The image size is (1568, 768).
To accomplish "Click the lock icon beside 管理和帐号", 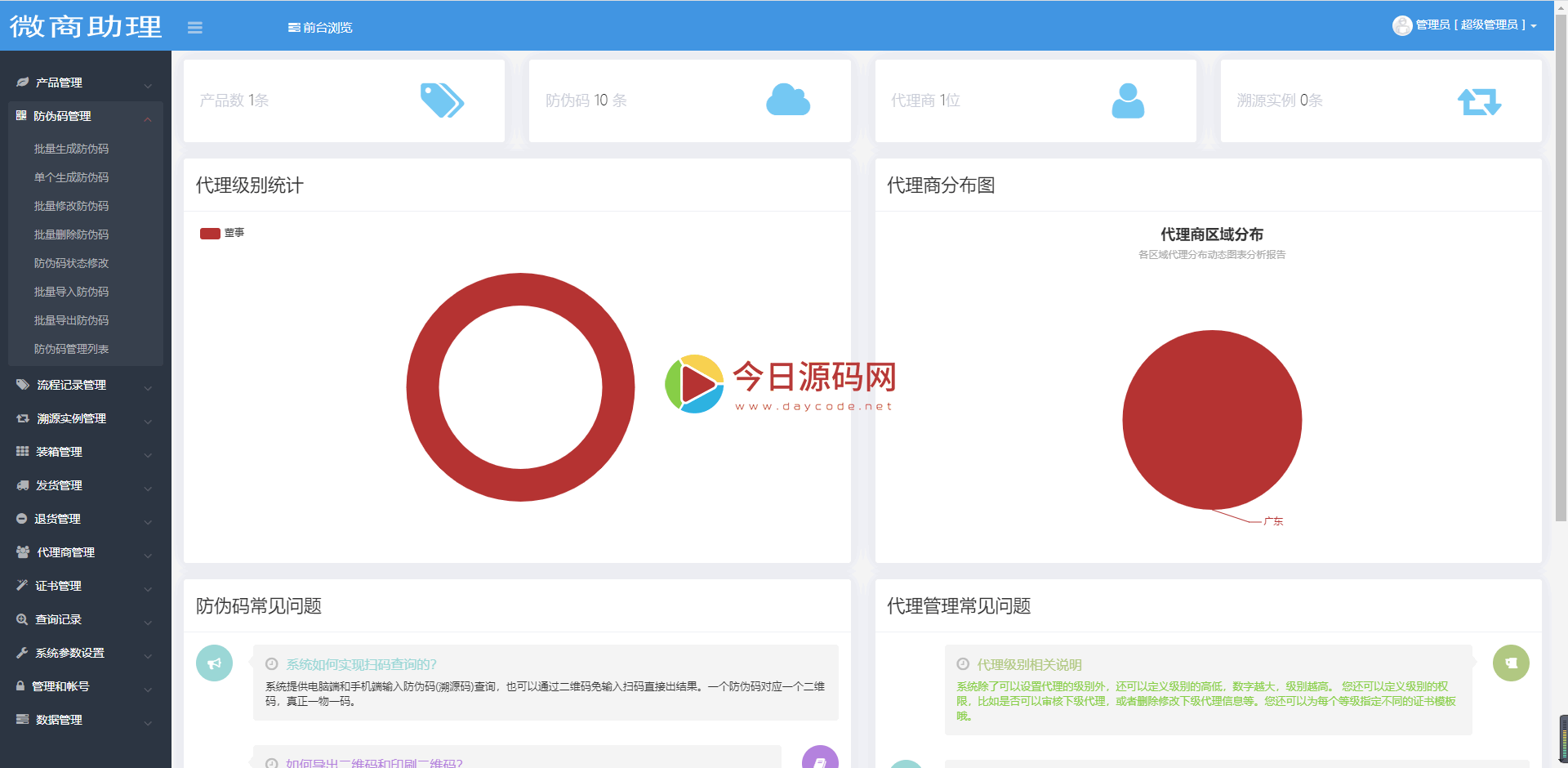I will 20,686.
